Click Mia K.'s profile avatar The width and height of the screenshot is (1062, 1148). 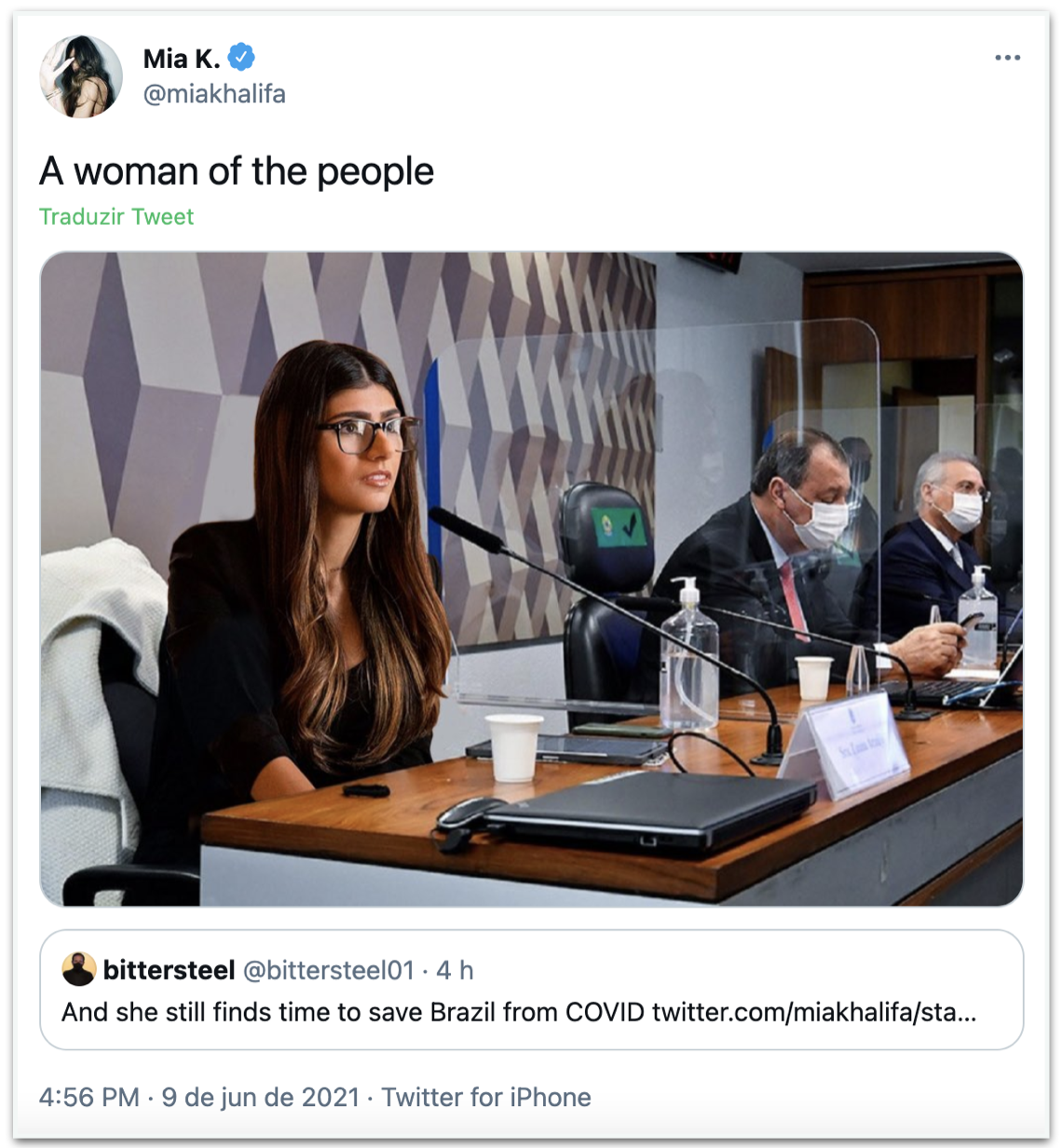[x=81, y=76]
